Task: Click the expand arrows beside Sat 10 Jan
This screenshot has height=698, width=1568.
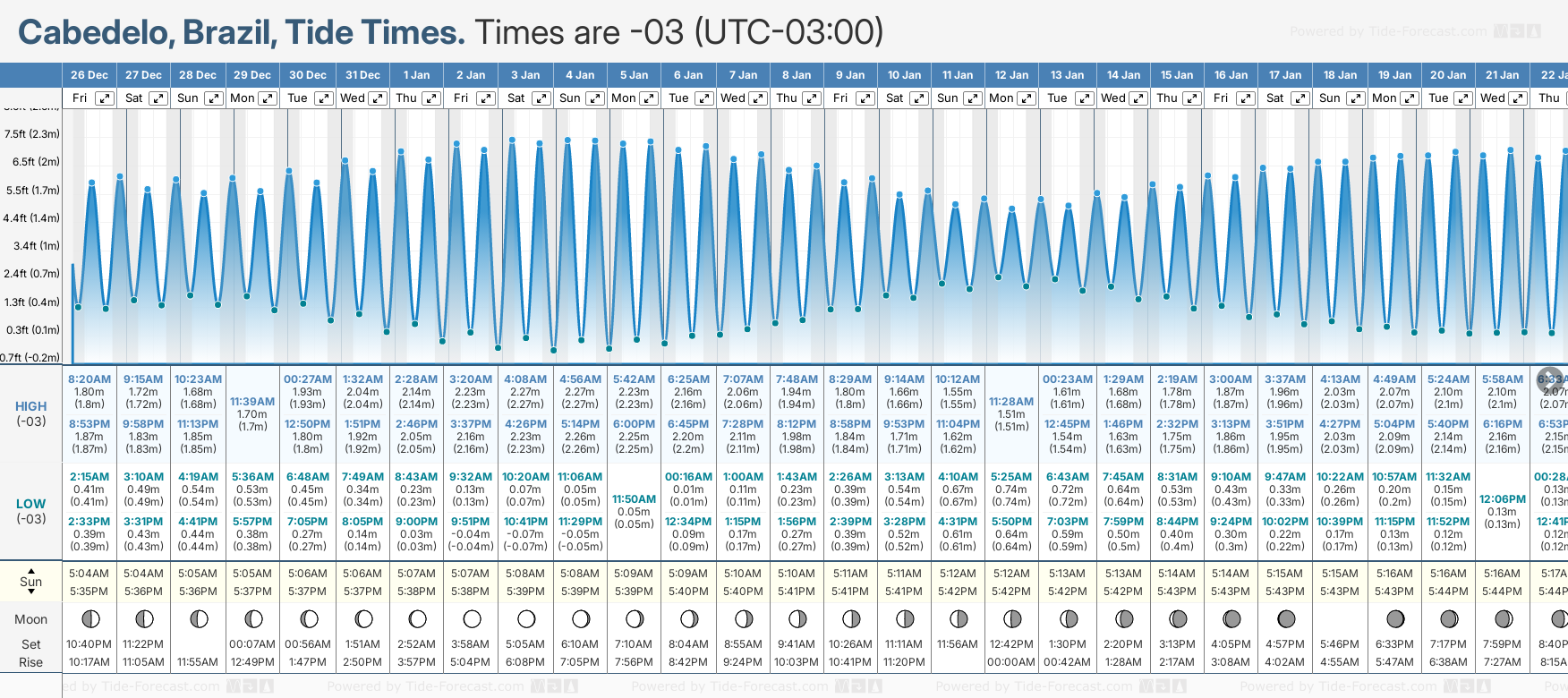Action: pos(918,98)
